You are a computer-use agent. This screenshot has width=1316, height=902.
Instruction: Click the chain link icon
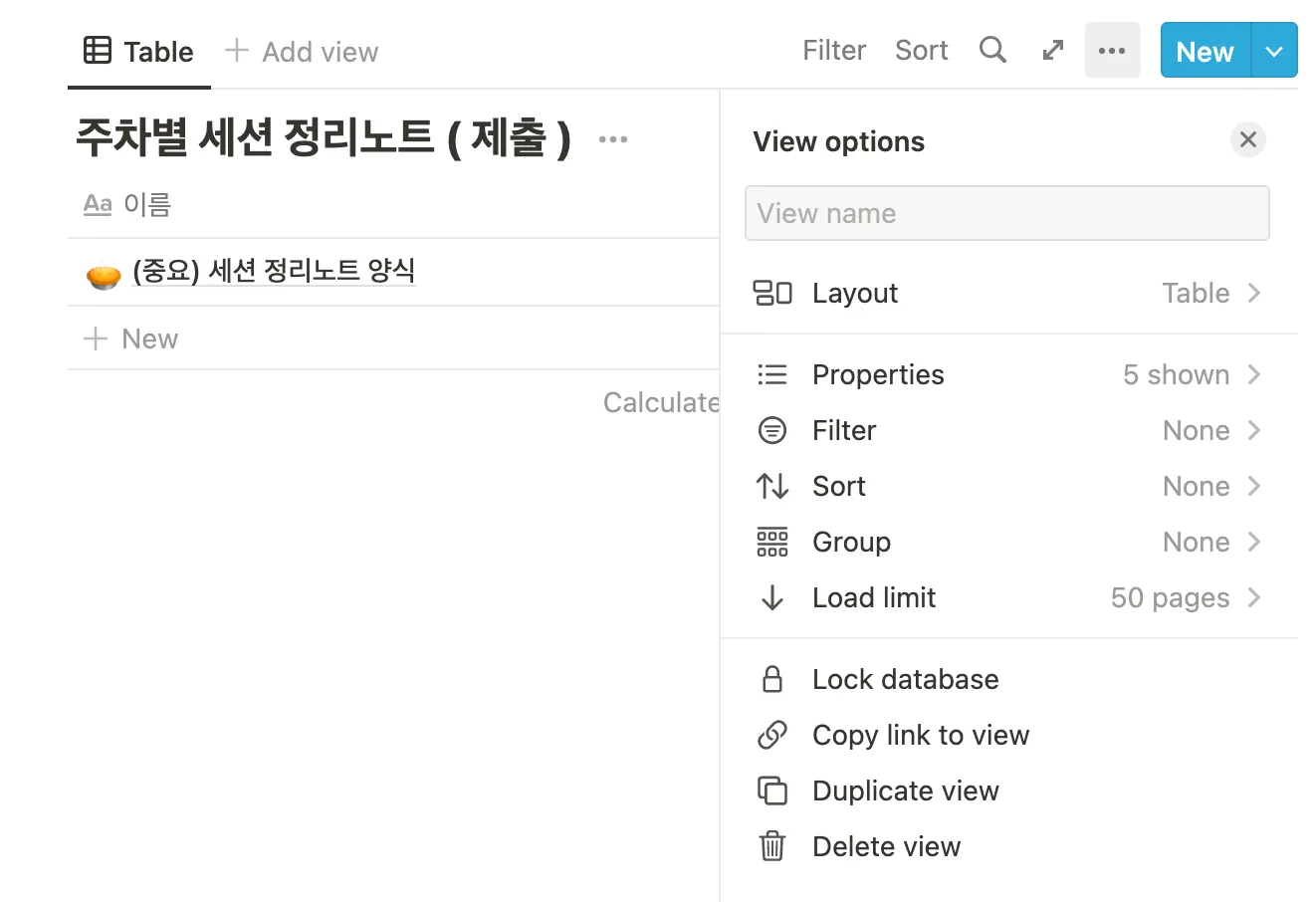tap(772, 735)
